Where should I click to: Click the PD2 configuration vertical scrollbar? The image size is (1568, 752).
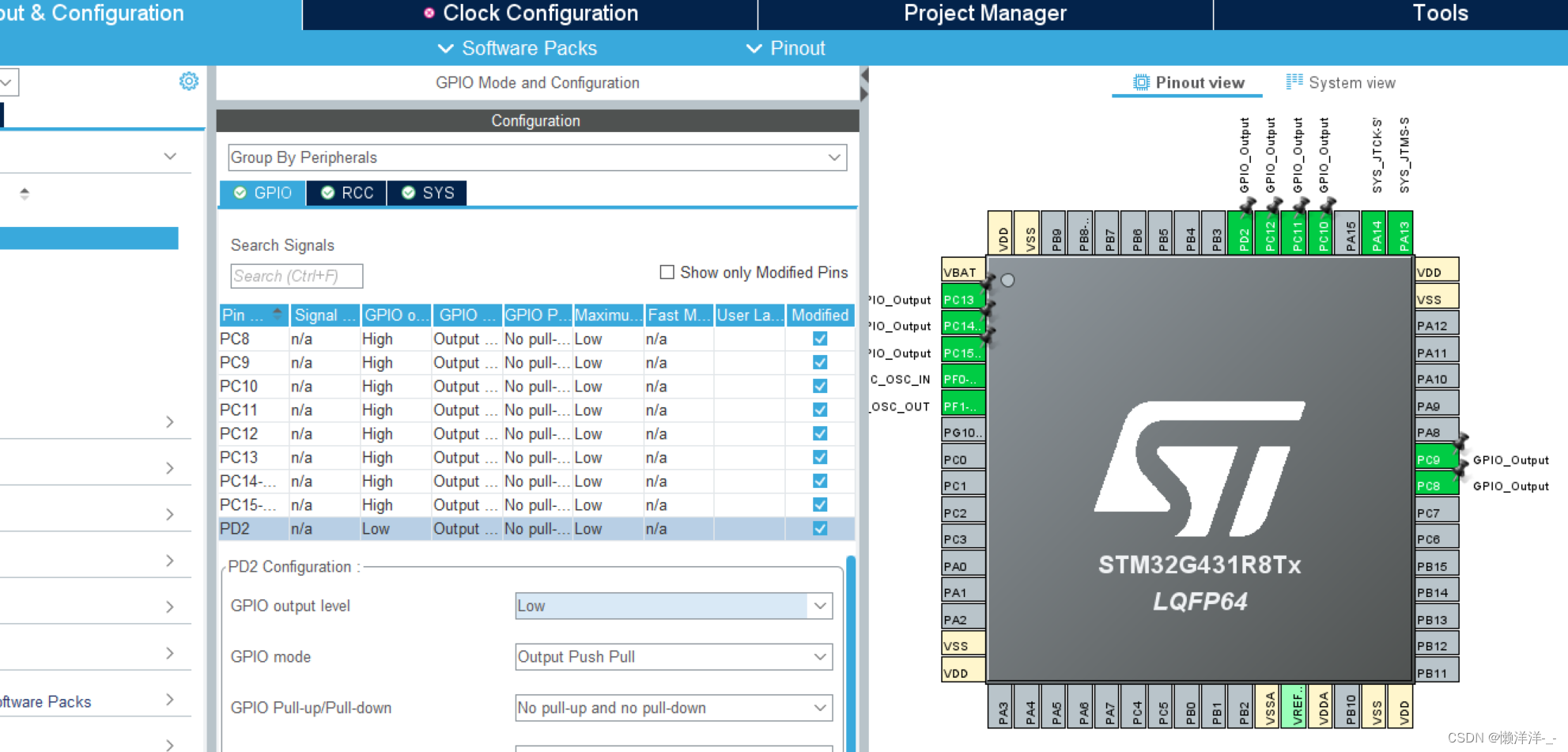[851, 653]
